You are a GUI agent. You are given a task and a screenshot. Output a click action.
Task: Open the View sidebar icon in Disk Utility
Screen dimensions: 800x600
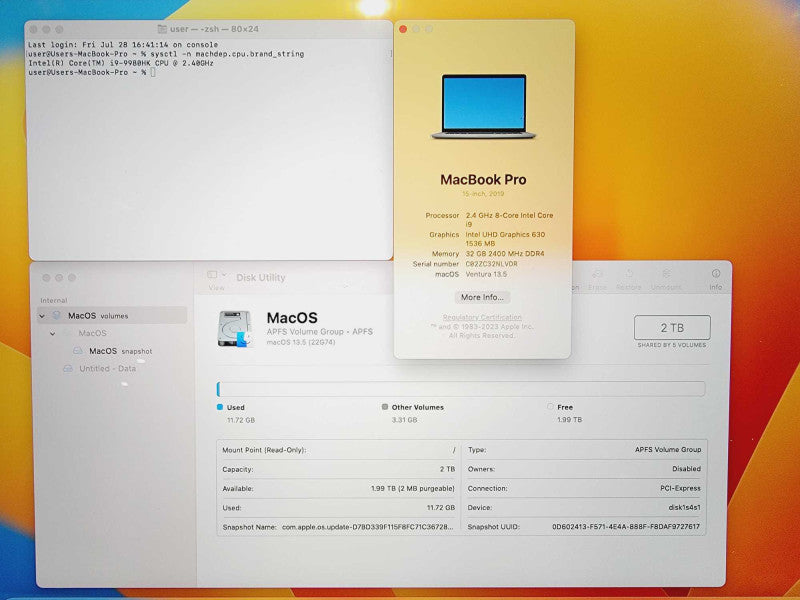(212, 275)
